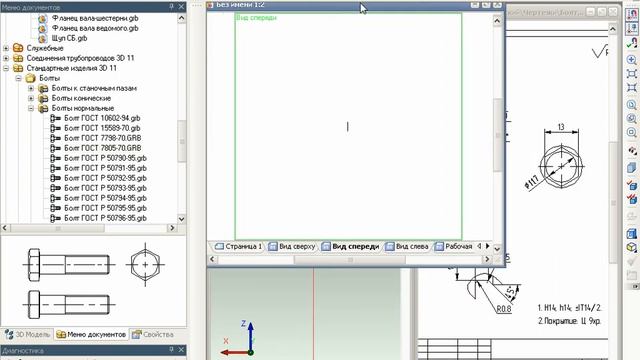Click the document tree scroll-left arrow

click(x=5, y=228)
